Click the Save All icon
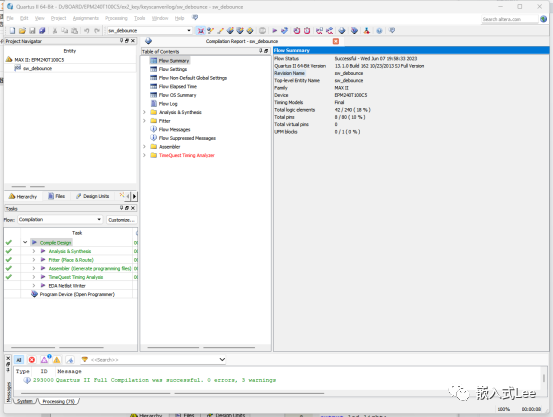The height and width of the screenshot is (417, 553). point(42,31)
